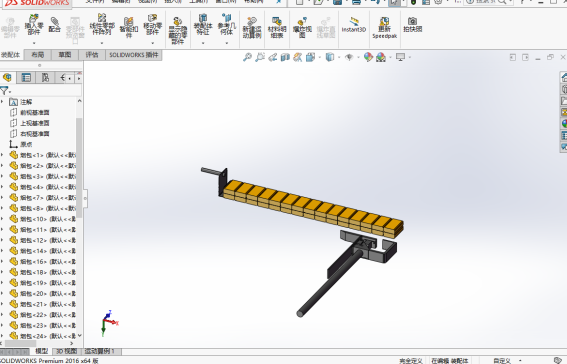Image resolution: width=567 pixels, height=364 pixels.
Task: Click the Display Style cube icon
Action: [330, 57]
